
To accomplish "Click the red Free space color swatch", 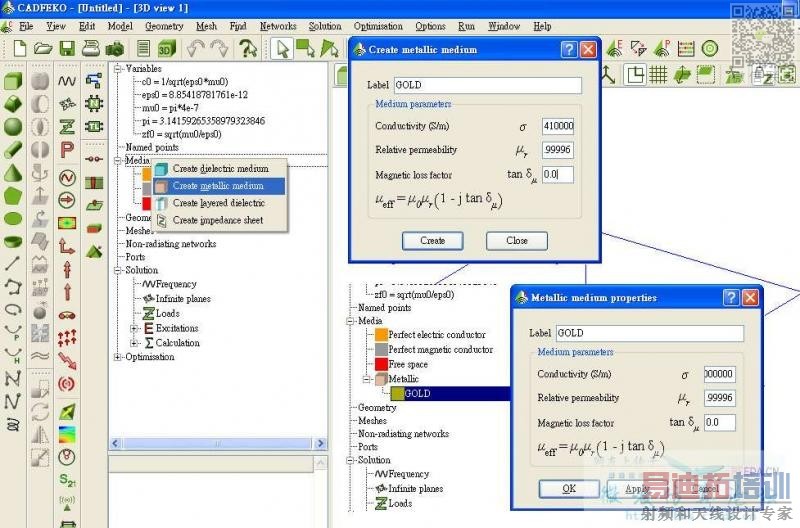I will (x=382, y=364).
